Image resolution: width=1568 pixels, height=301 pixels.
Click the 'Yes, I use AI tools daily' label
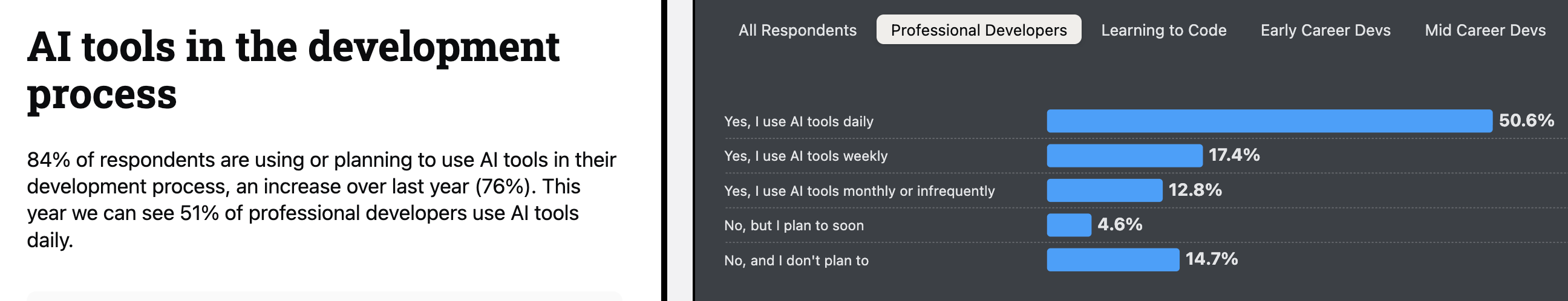798,121
